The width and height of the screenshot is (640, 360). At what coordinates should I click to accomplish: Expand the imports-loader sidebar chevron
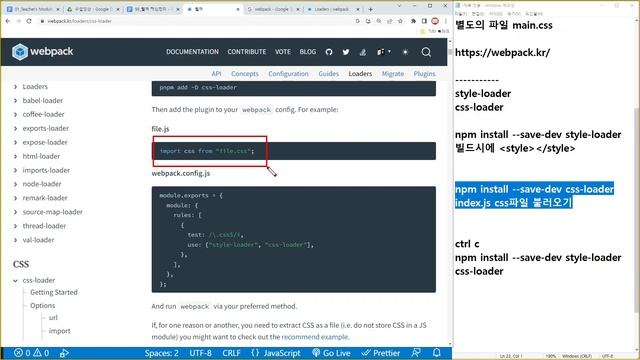16,170
